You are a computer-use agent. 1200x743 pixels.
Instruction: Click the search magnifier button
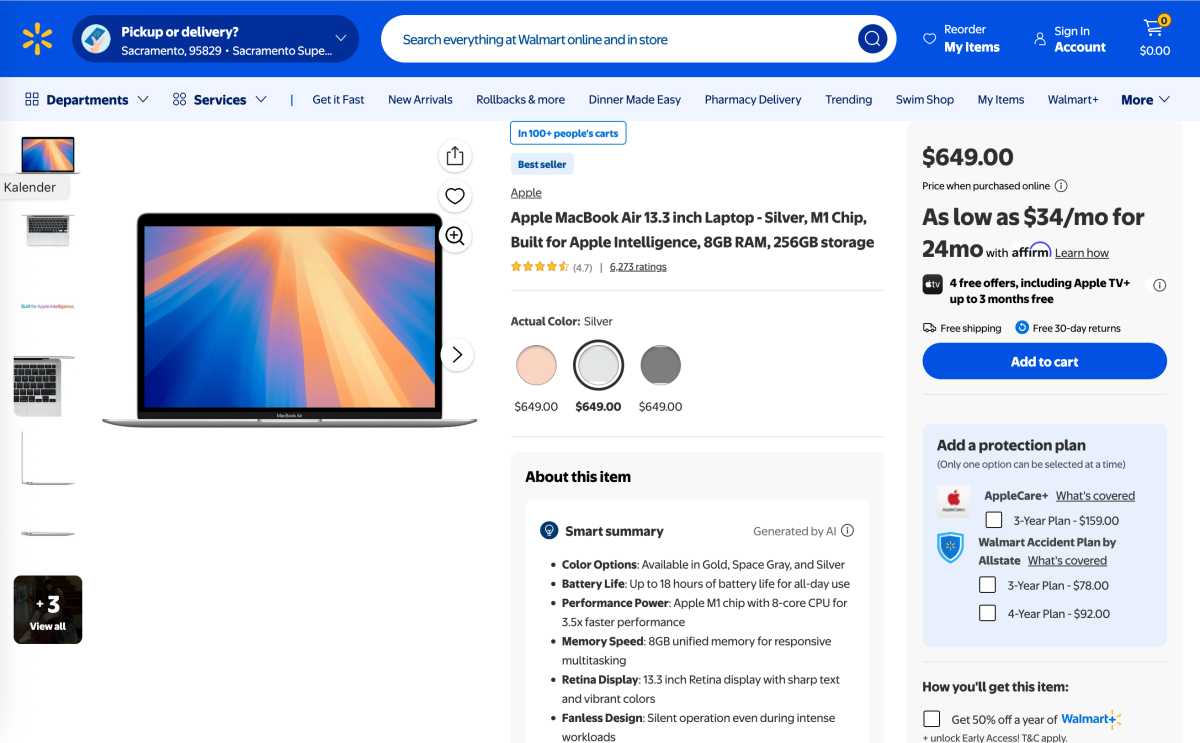coord(872,39)
